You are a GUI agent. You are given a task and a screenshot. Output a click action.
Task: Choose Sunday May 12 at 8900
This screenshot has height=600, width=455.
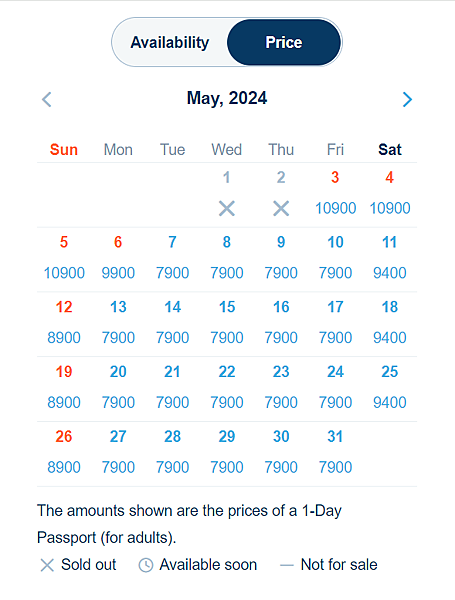[64, 324]
